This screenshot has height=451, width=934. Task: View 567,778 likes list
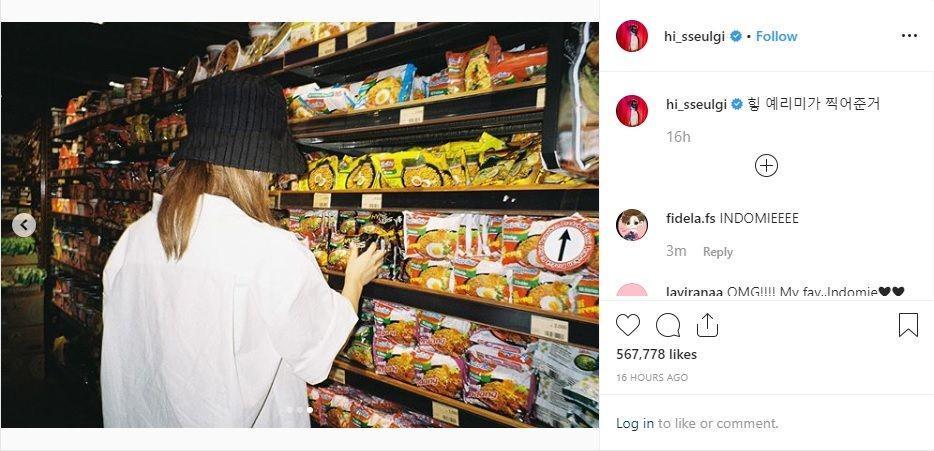click(656, 354)
